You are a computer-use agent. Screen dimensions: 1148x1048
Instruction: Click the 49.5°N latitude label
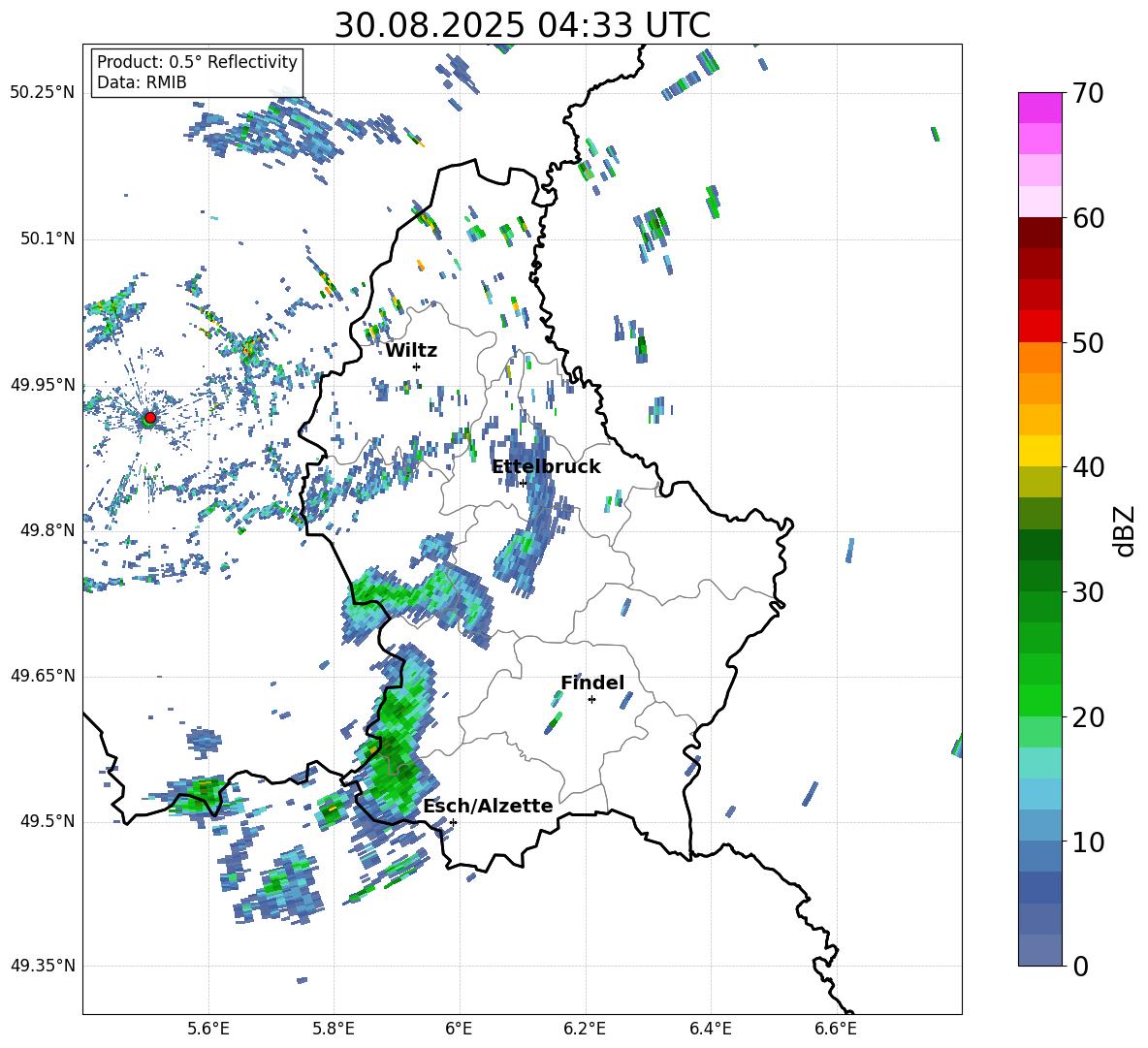tap(47, 821)
